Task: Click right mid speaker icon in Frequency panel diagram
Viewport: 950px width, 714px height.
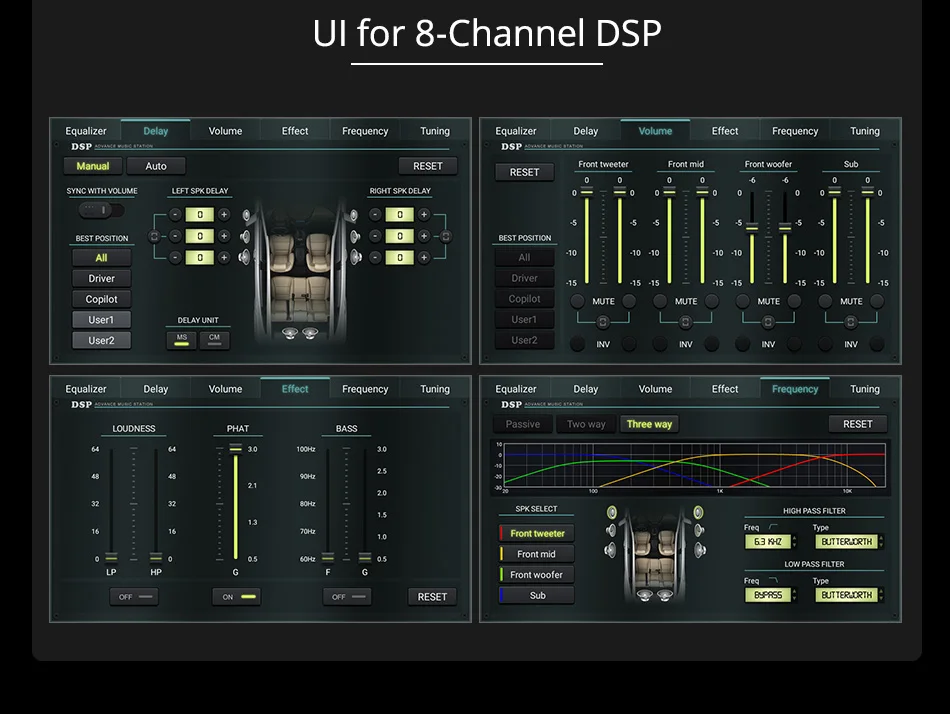Action: 699,530
